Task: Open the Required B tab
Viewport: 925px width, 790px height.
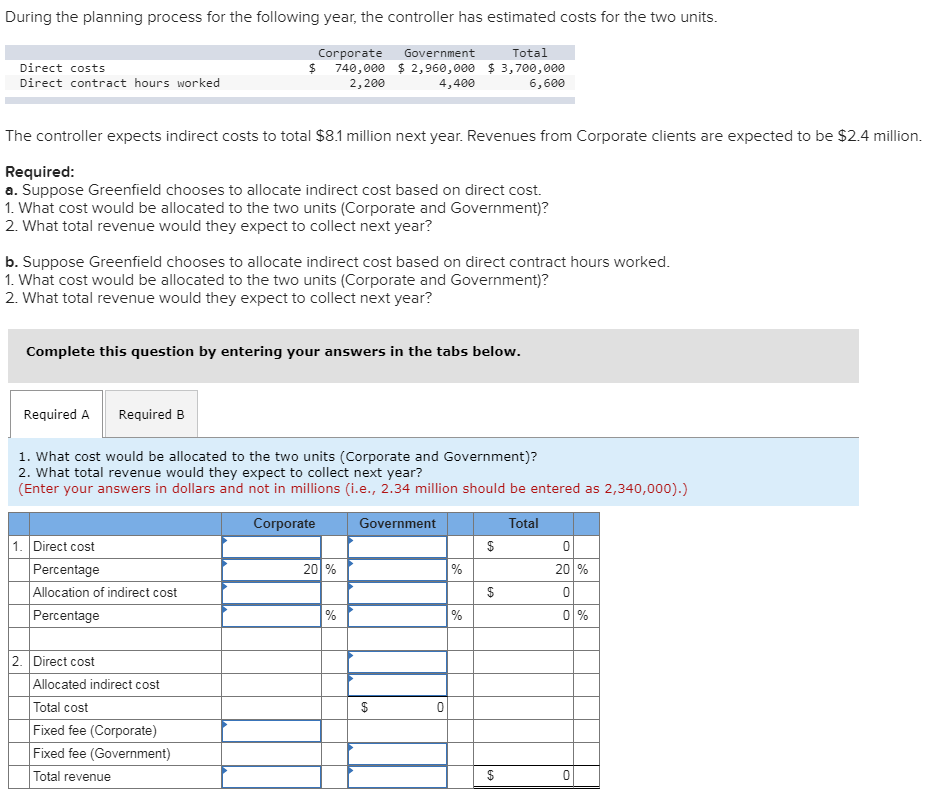Action: click(151, 414)
